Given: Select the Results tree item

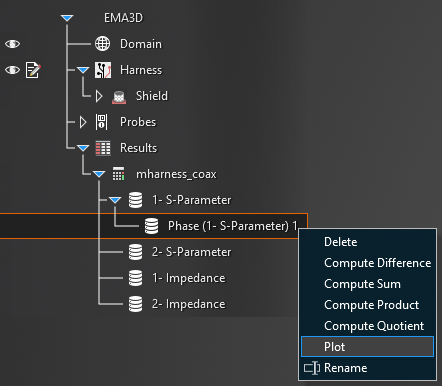Looking at the screenshot, I should [138, 148].
